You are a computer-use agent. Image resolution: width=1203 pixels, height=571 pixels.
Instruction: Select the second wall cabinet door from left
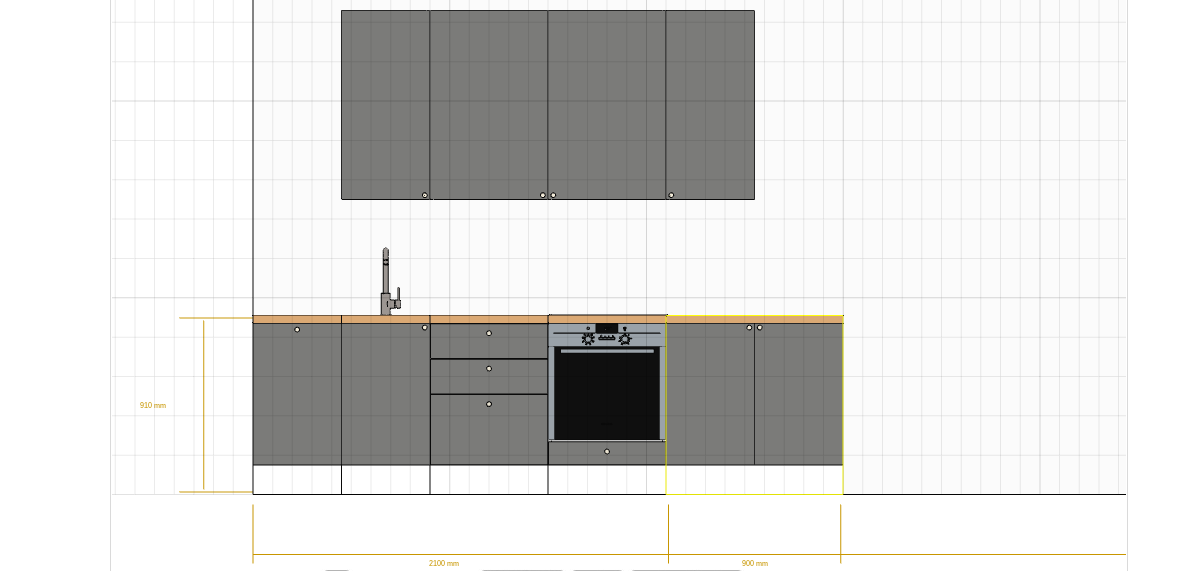point(489,105)
